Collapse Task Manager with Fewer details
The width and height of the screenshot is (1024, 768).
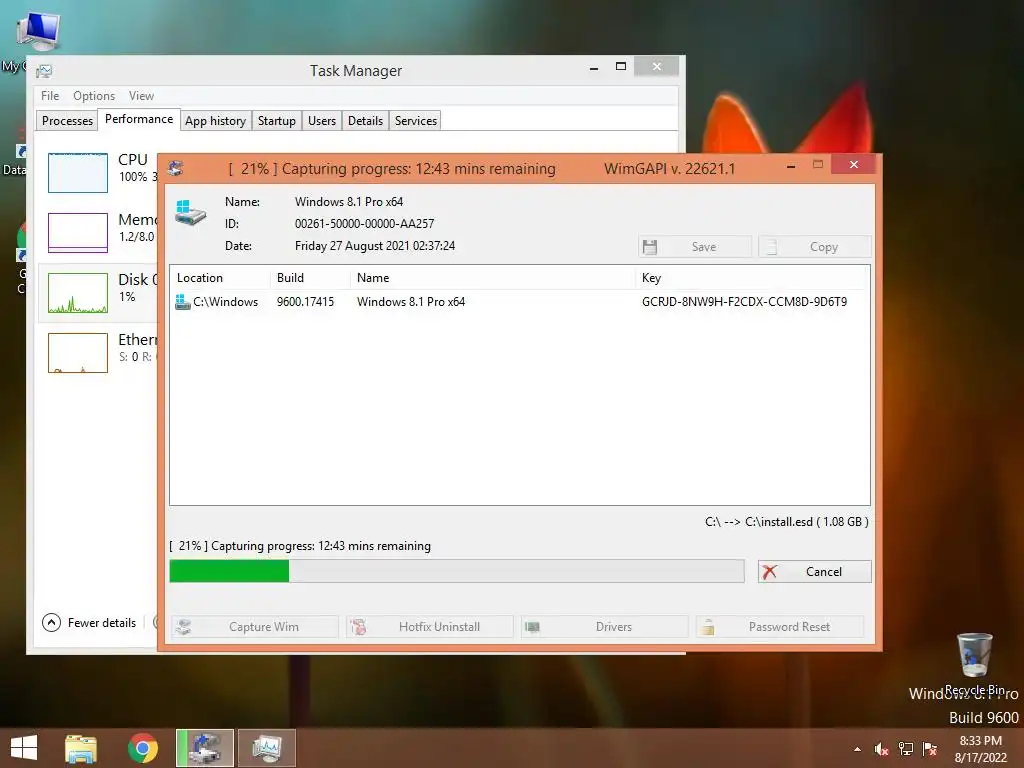(89, 622)
